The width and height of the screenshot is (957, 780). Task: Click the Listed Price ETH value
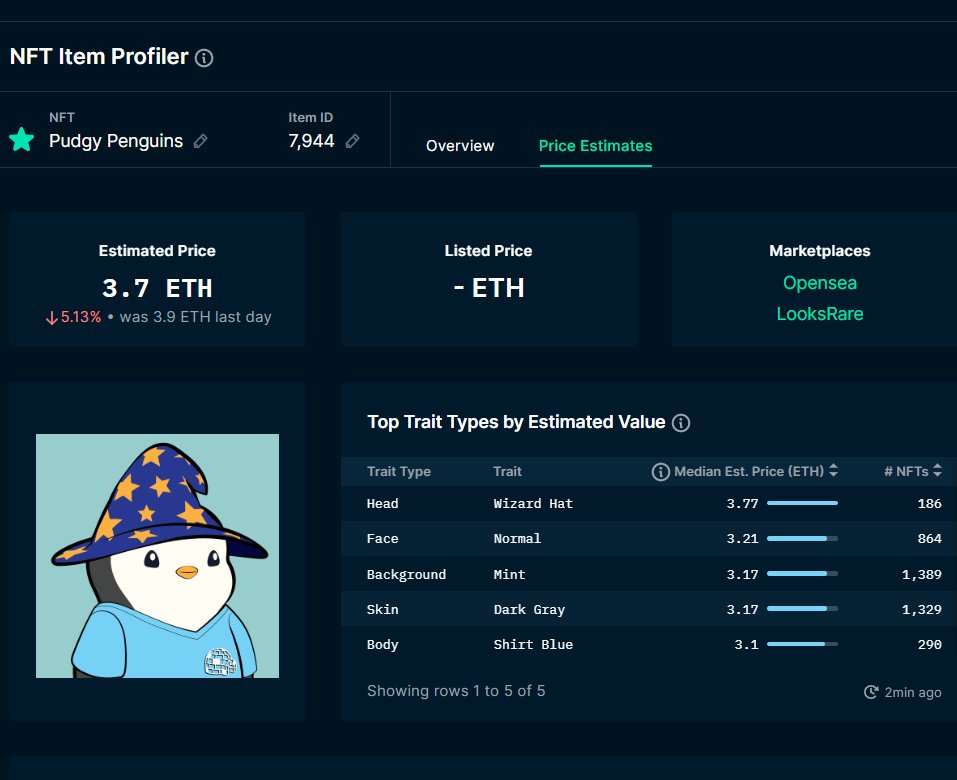point(488,288)
